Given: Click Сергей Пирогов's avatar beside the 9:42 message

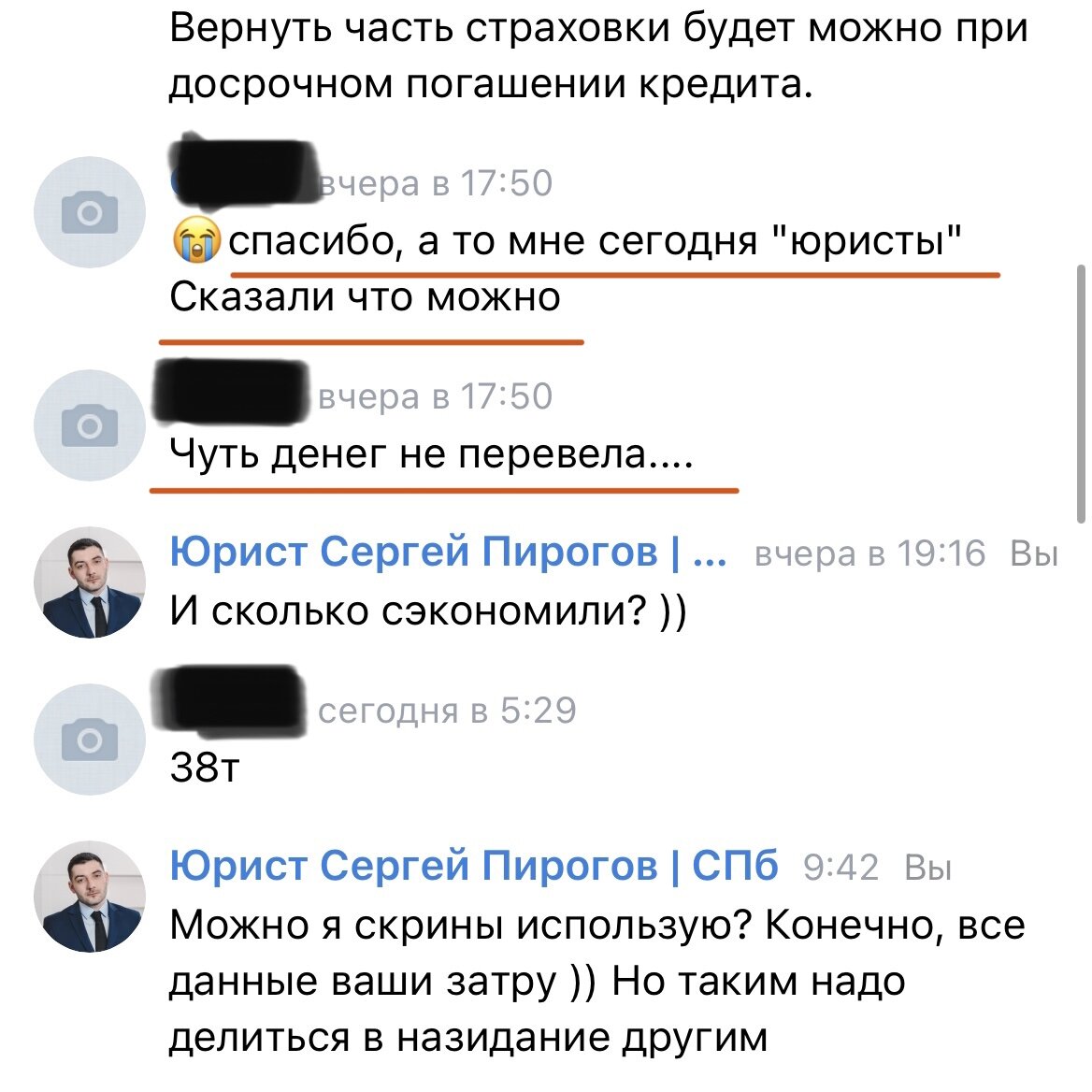Looking at the screenshot, I should 91,895.
